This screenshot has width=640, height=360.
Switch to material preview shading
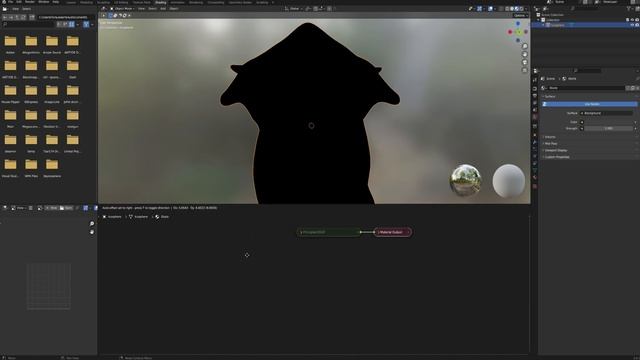point(516,9)
